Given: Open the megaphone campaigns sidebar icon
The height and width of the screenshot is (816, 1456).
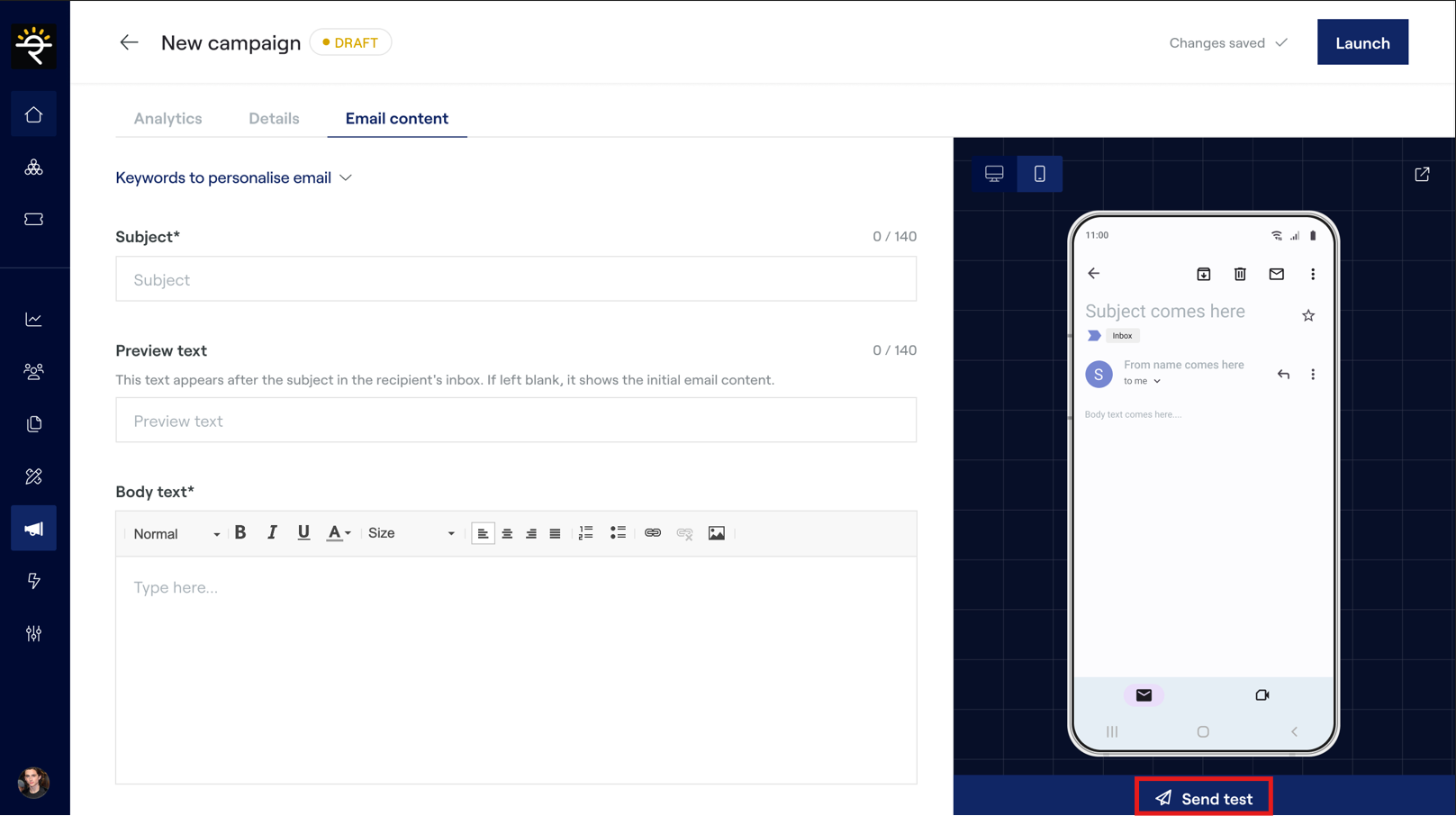Looking at the screenshot, I should tap(34, 529).
